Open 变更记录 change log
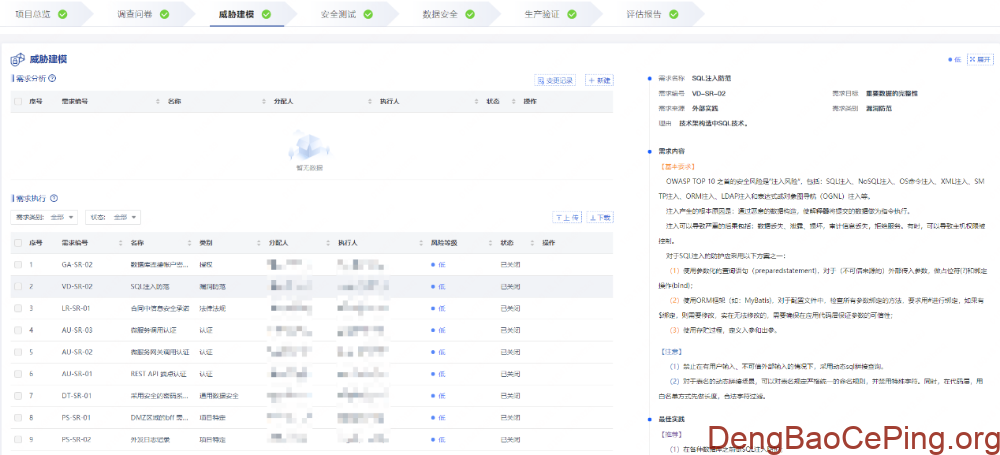 554,80
